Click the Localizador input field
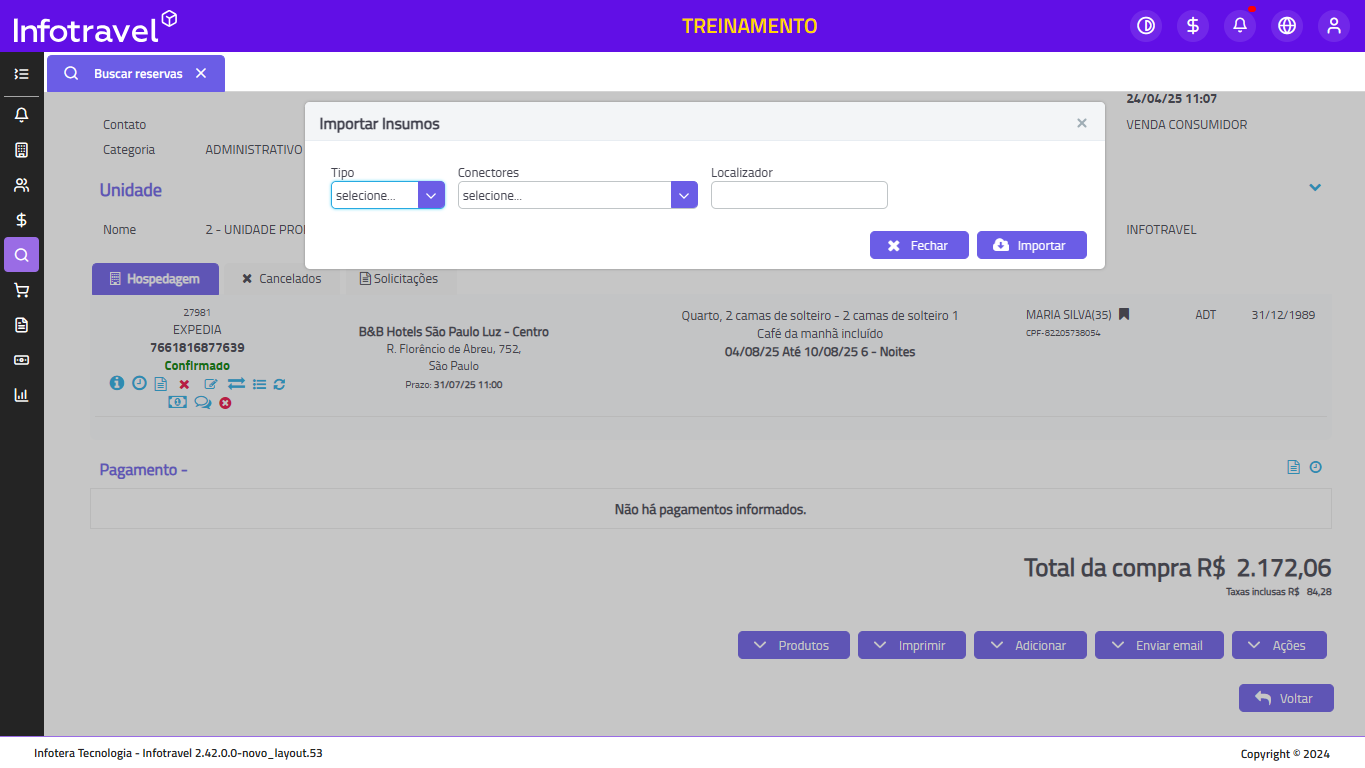The width and height of the screenshot is (1365, 768). pos(799,195)
